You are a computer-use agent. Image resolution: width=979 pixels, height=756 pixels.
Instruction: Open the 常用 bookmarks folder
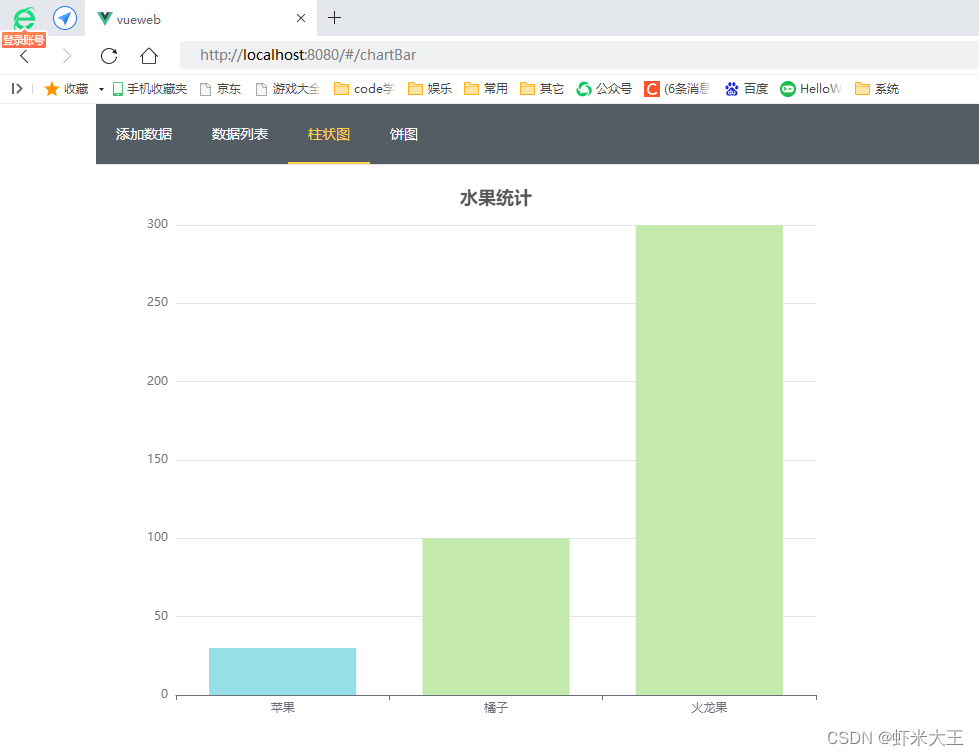(485, 88)
